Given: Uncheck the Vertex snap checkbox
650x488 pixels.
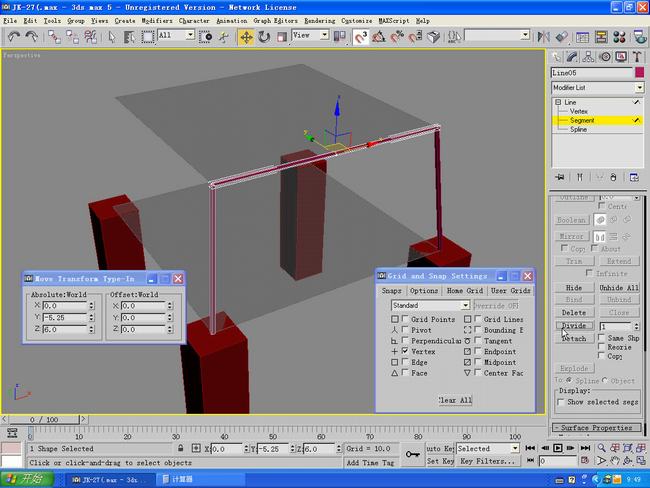Looking at the screenshot, I should pos(405,351).
